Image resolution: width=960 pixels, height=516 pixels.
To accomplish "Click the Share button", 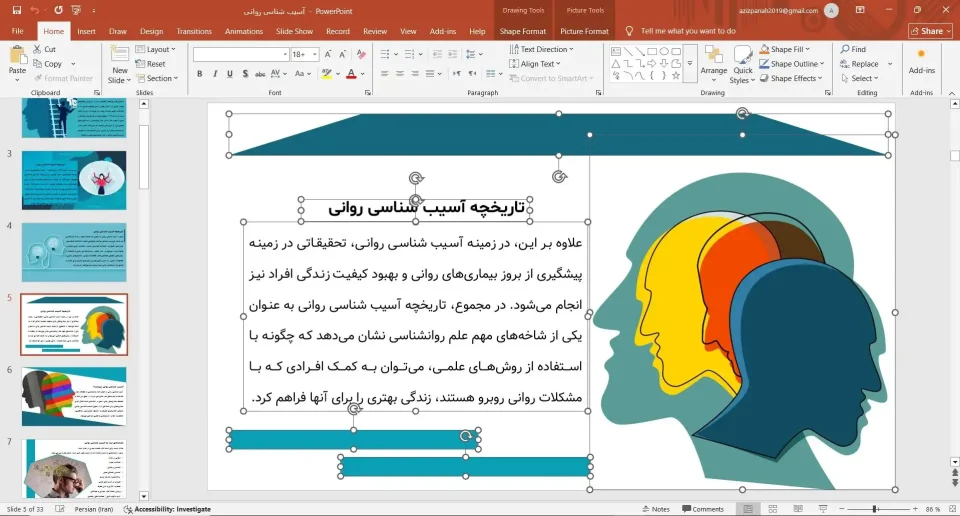I will click(931, 31).
